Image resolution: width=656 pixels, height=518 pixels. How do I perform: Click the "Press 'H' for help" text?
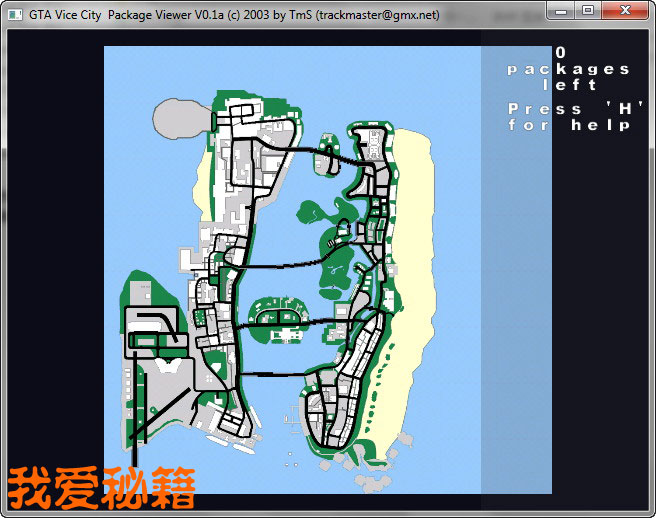(x=569, y=117)
